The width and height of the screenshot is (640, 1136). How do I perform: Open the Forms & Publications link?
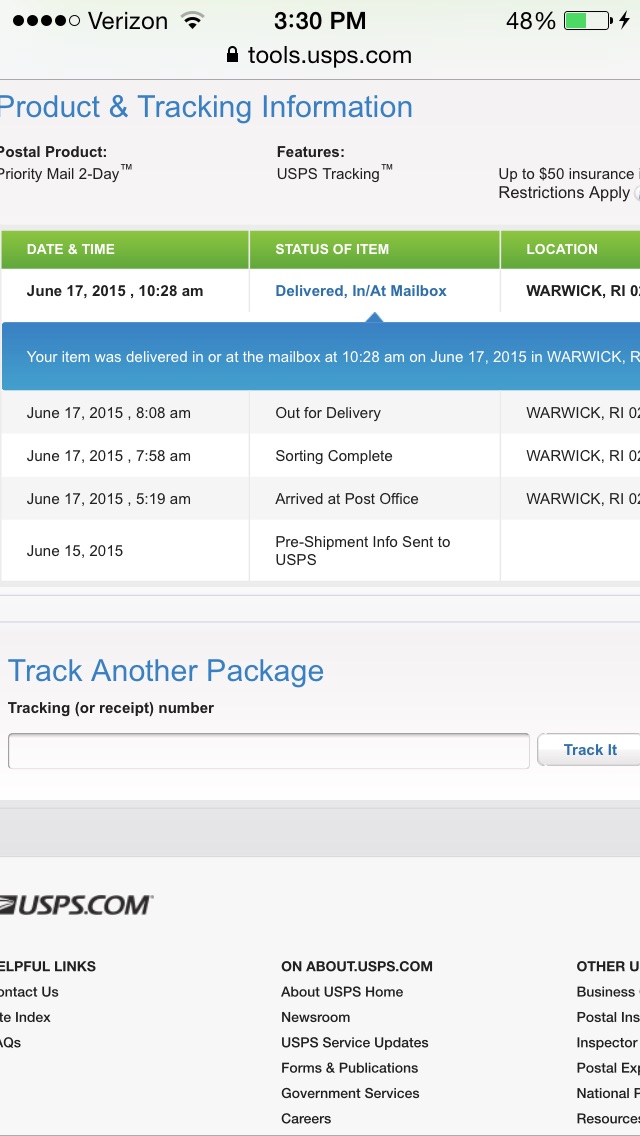tap(349, 1068)
